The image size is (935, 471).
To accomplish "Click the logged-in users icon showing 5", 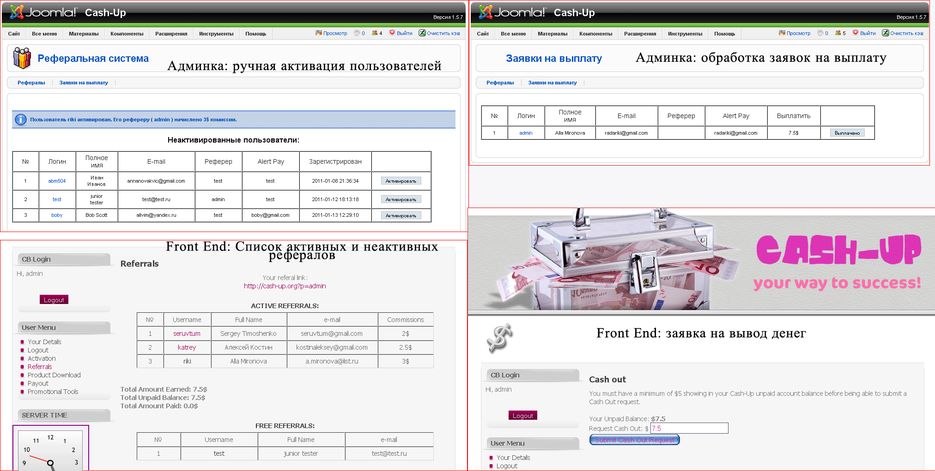I will point(838,33).
